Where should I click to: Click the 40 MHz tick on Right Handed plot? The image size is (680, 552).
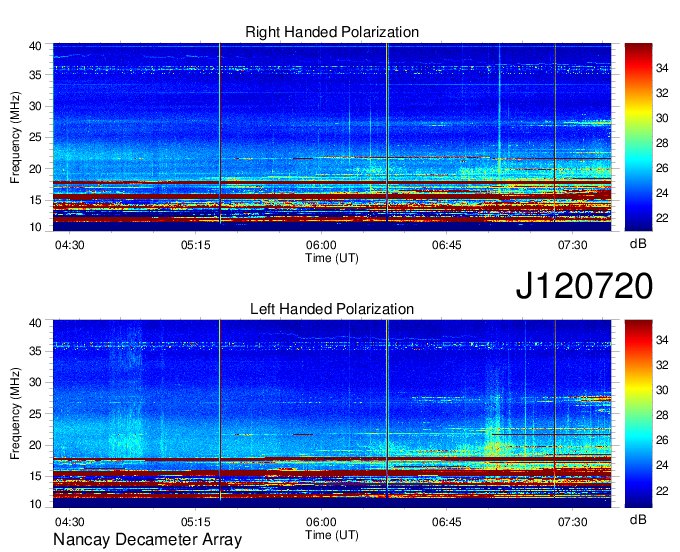click(x=35, y=46)
